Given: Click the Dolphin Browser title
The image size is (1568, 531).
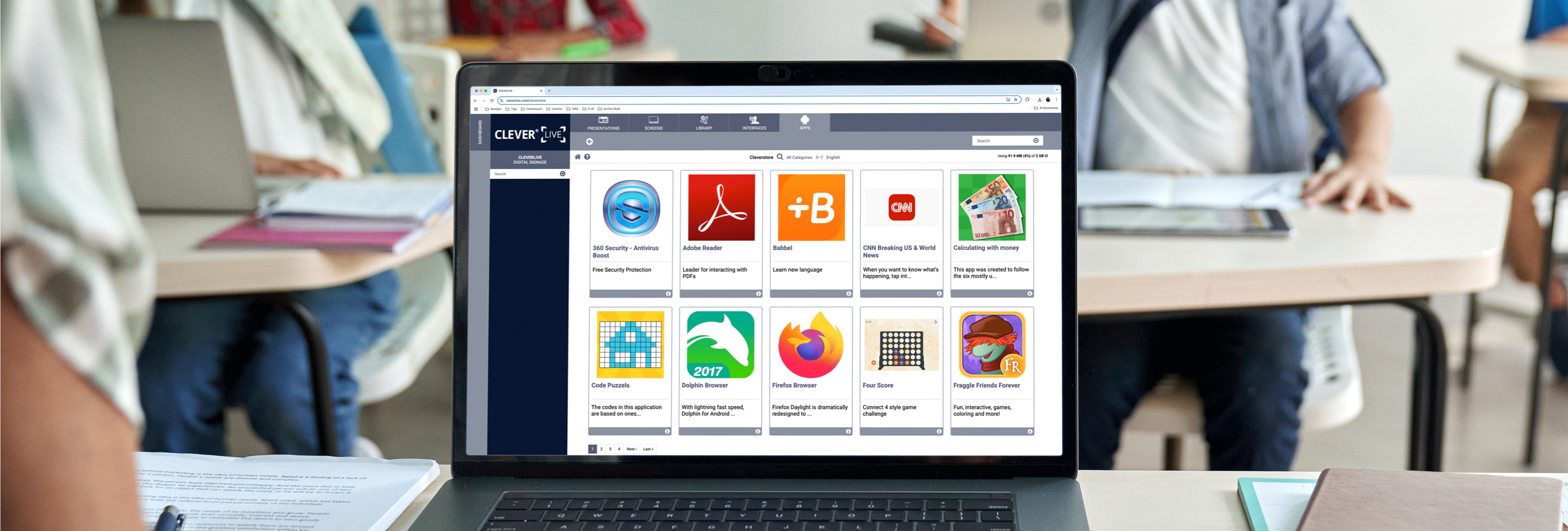Looking at the screenshot, I should pyautogui.click(x=705, y=386).
